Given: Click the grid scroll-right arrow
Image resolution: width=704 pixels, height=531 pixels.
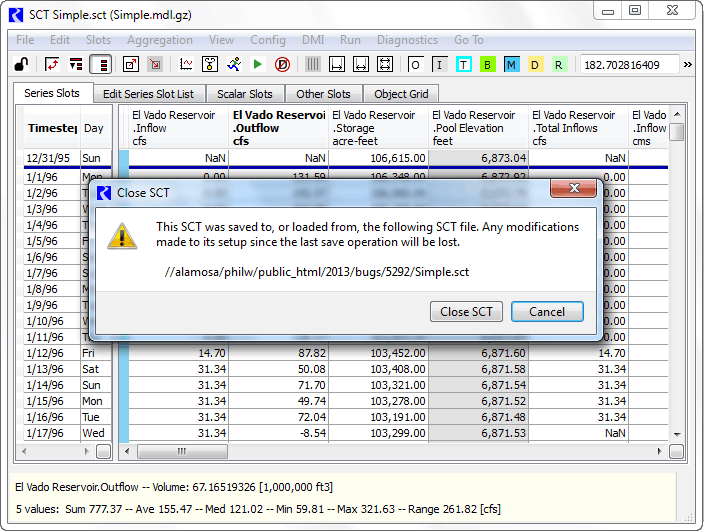Looking at the screenshot, I should [660, 451].
